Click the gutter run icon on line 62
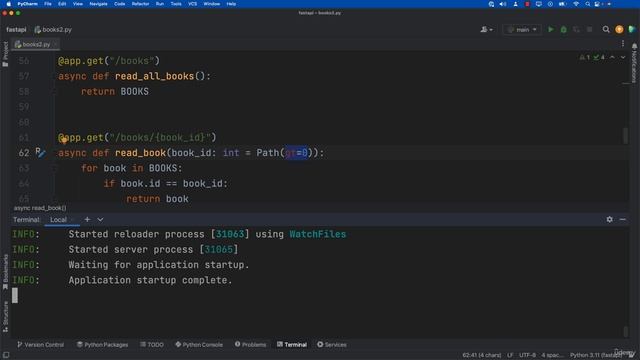Screen dimensions: 640x360 [x=40, y=153]
